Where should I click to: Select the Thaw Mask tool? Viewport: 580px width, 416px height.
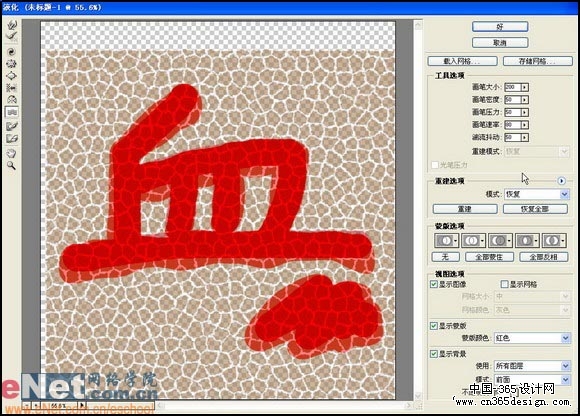point(12,139)
